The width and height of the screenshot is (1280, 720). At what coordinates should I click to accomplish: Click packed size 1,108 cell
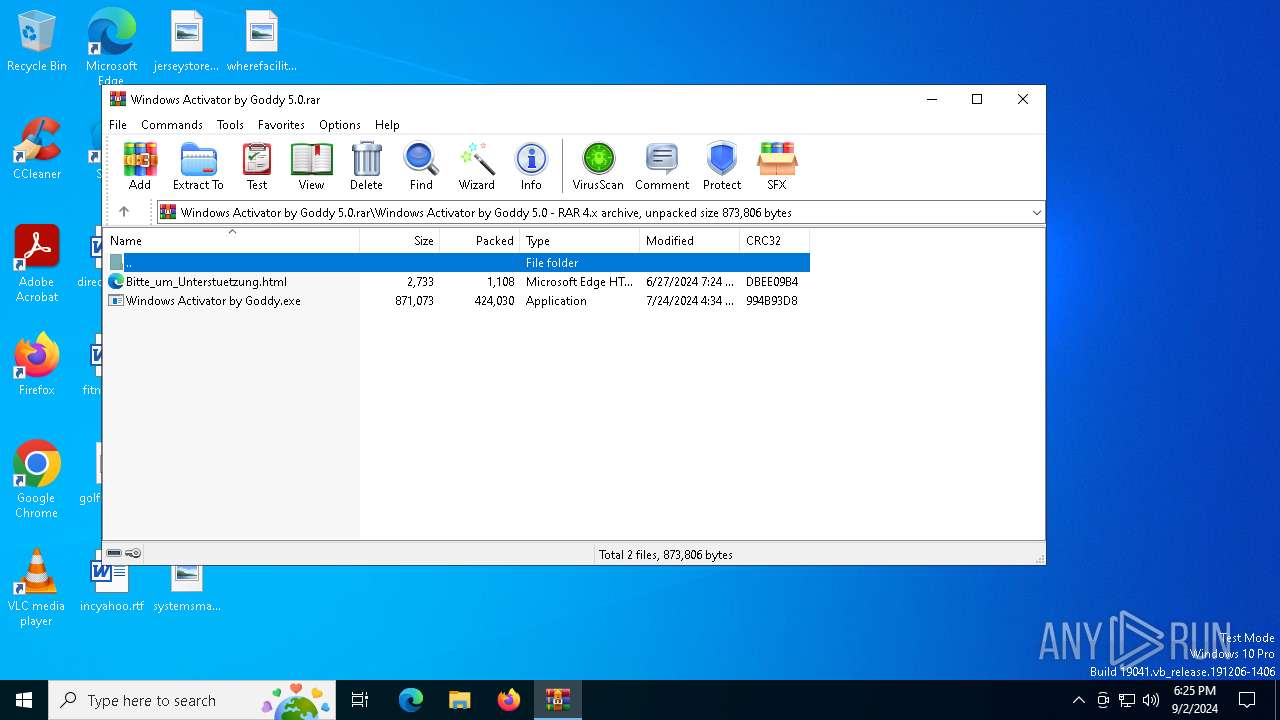501,282
